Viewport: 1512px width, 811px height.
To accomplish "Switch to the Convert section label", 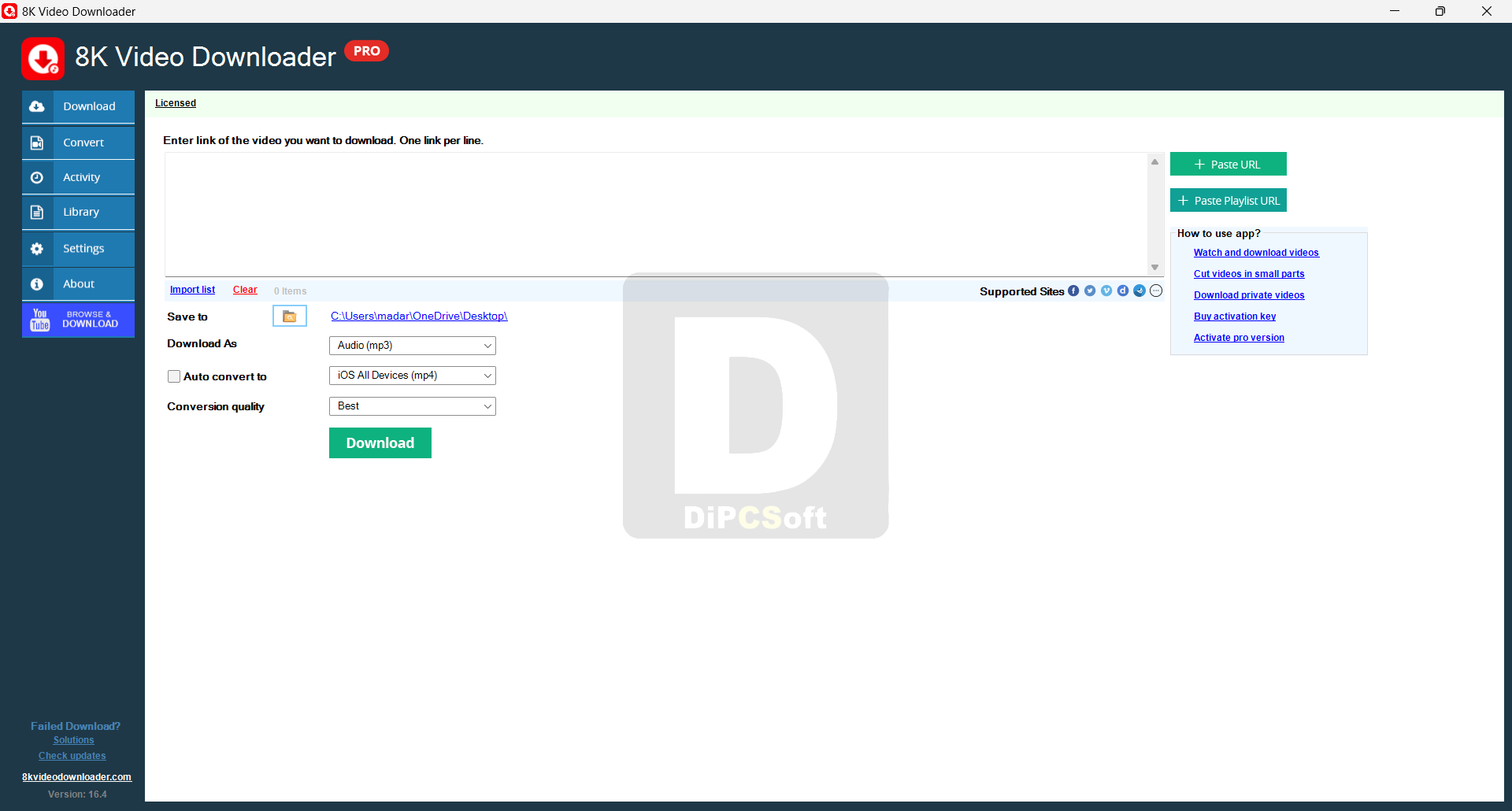I will [83, 143].
